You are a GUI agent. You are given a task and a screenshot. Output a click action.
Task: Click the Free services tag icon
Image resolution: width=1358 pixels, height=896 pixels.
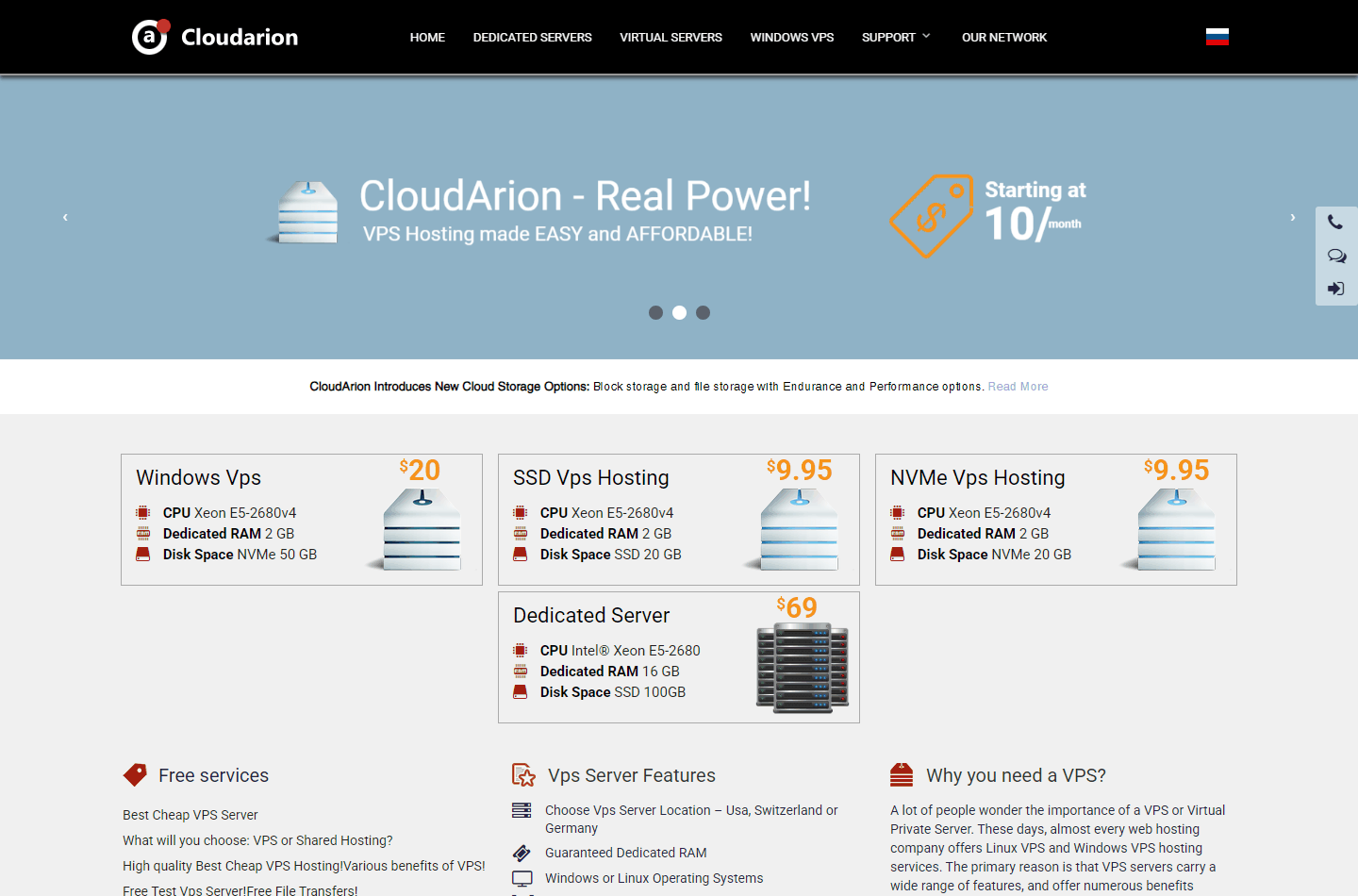(x=135, y=774)
